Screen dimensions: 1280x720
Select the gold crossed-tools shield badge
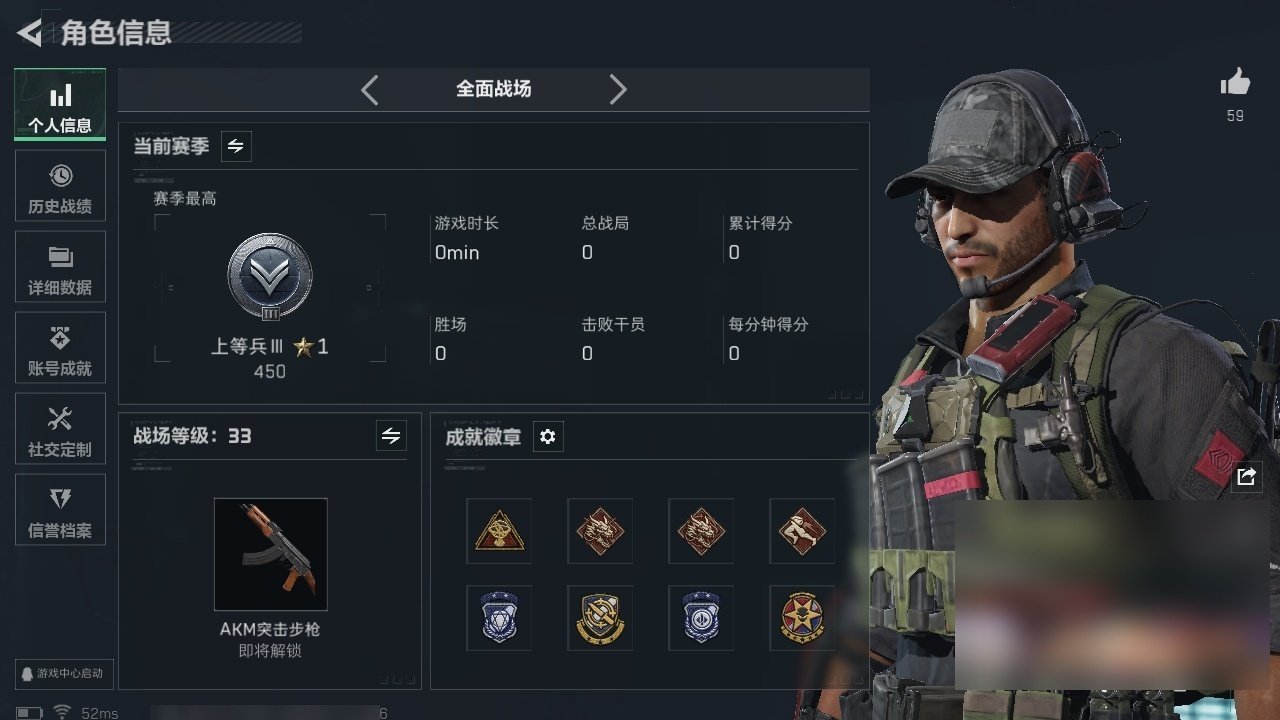coord(600,618)
